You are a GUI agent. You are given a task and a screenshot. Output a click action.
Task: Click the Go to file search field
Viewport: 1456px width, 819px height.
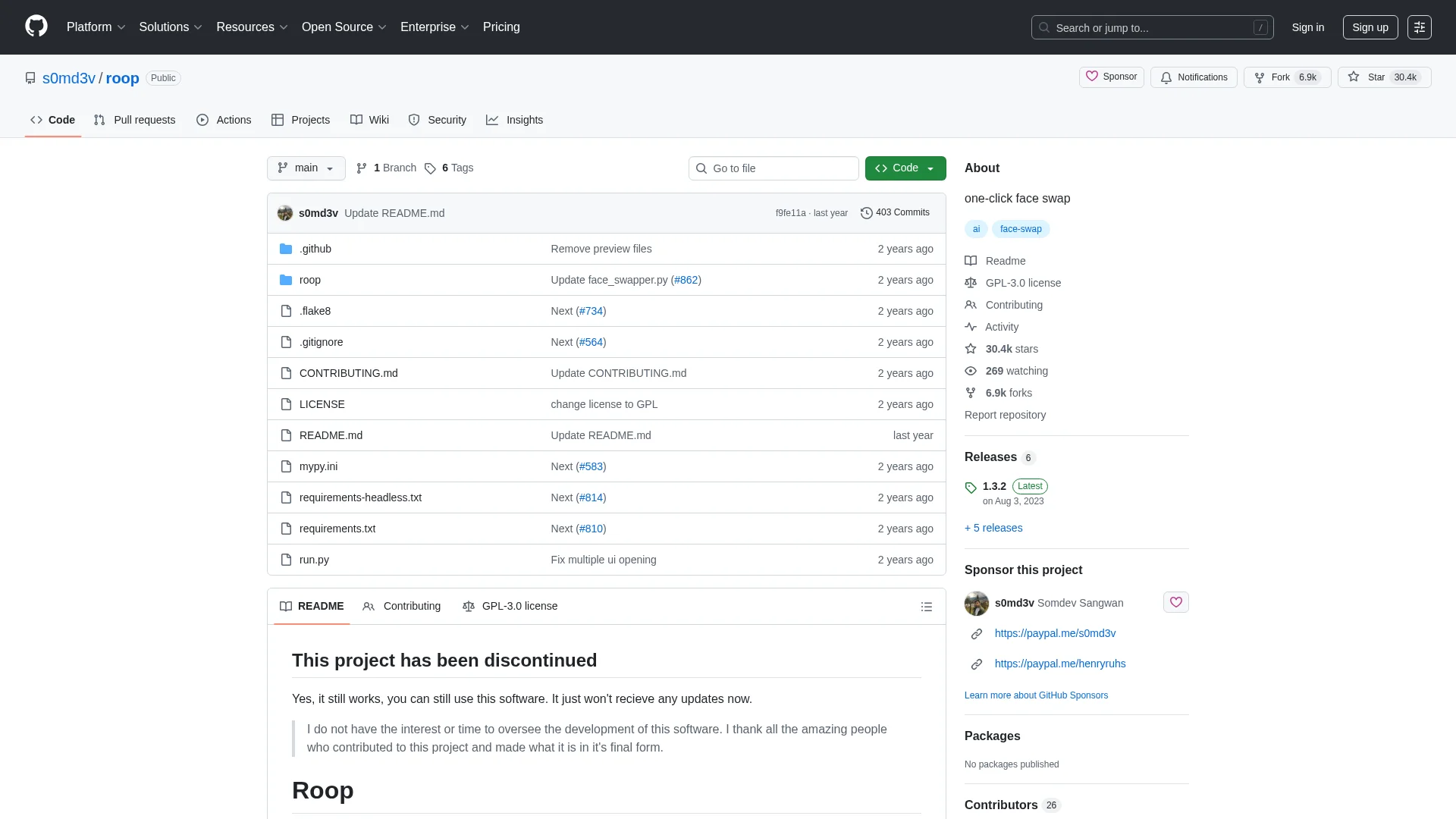(773, 168)
